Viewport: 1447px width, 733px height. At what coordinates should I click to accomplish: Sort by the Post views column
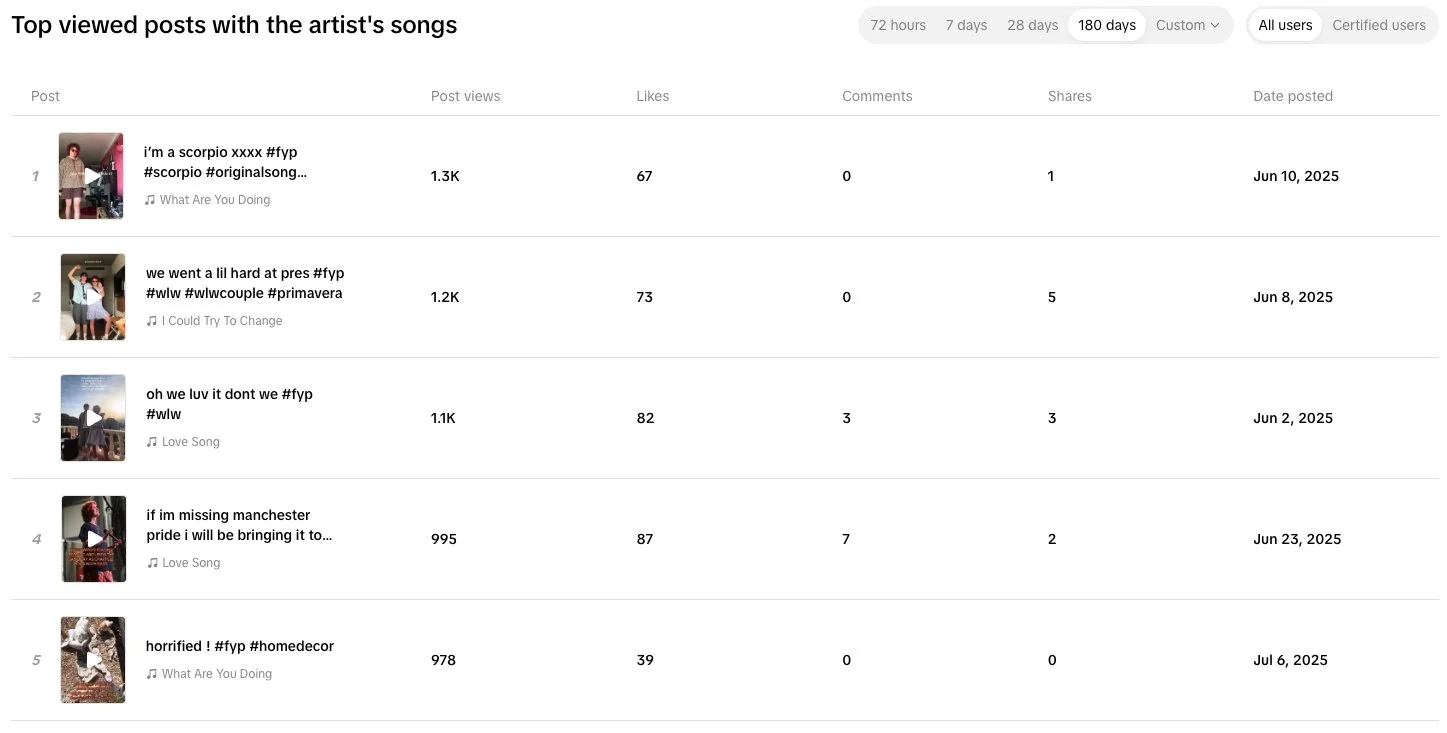465,96
